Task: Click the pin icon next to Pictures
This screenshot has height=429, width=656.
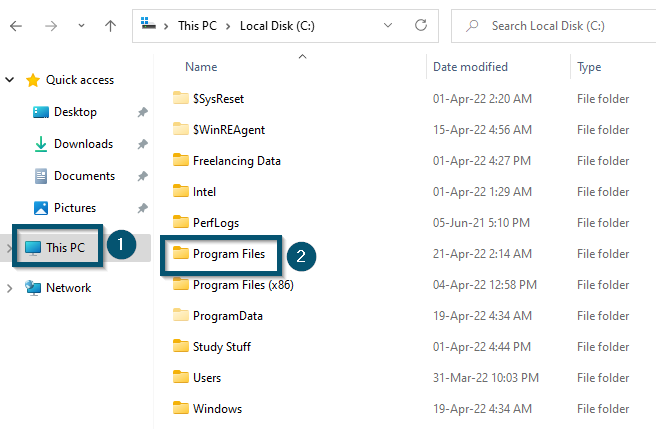Action: point(143,208)
